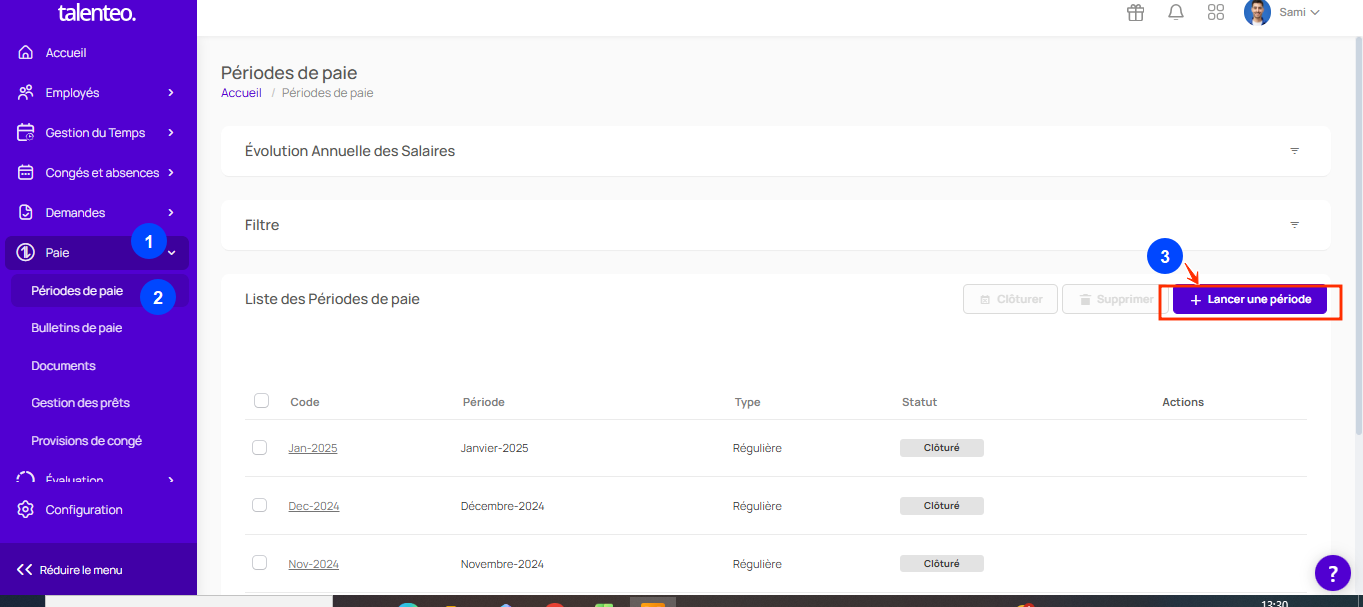Go to Gestion des prêts
This screenshot has height=607, width=1363.
80,403
